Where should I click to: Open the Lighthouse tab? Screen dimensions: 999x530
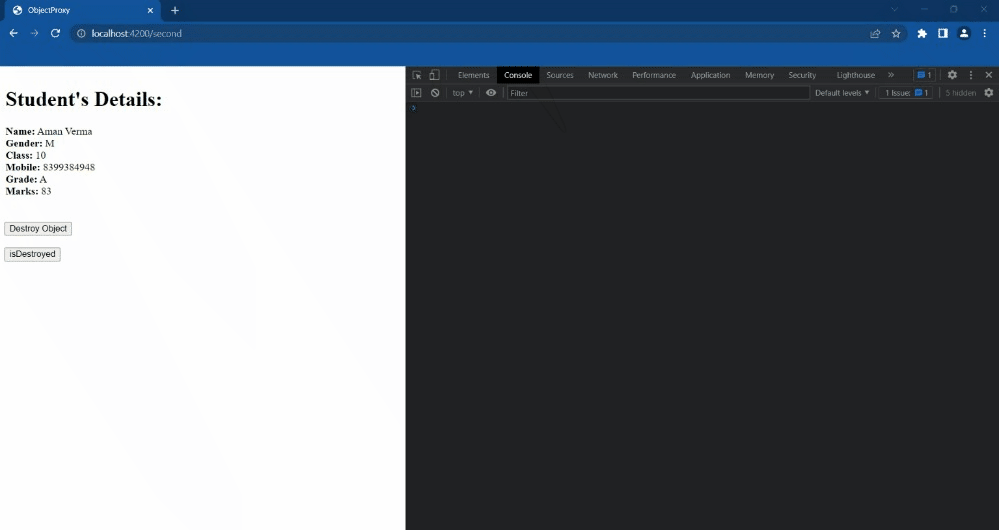(856, 75)
